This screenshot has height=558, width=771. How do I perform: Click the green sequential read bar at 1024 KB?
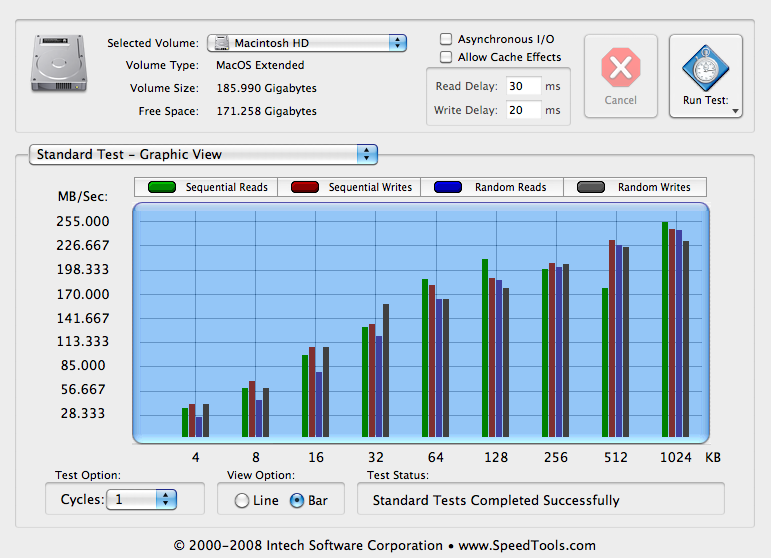[665, 329]
